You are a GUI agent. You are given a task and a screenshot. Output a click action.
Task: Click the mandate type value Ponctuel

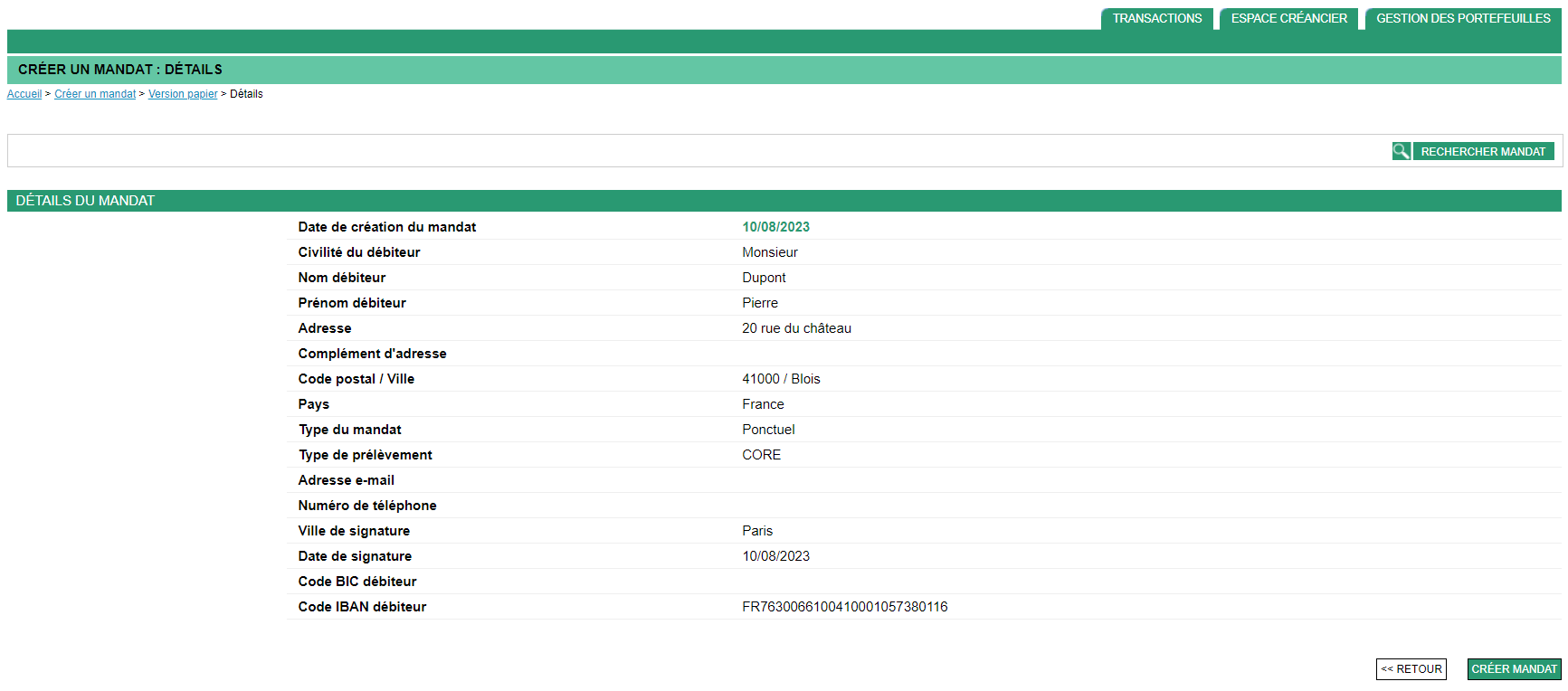point(768,430)
